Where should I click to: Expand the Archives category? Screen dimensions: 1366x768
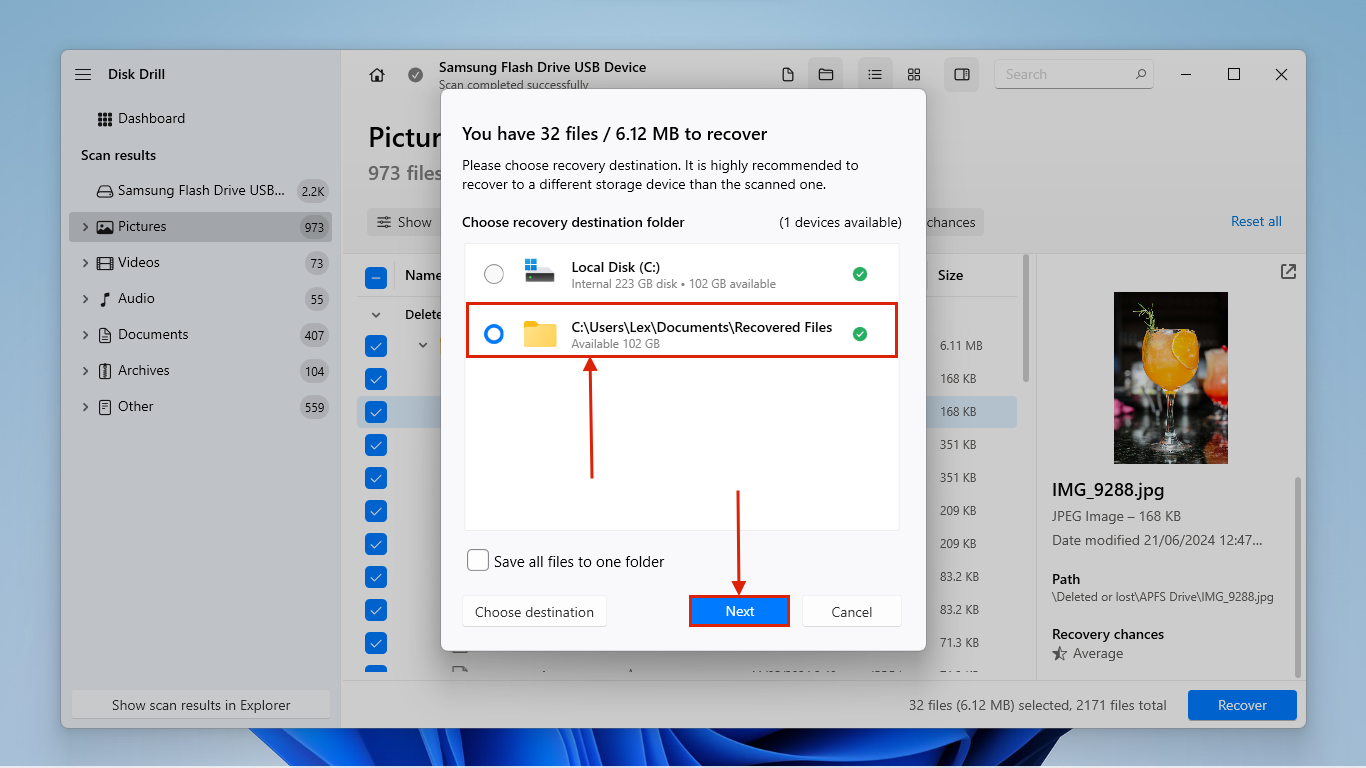85,371
